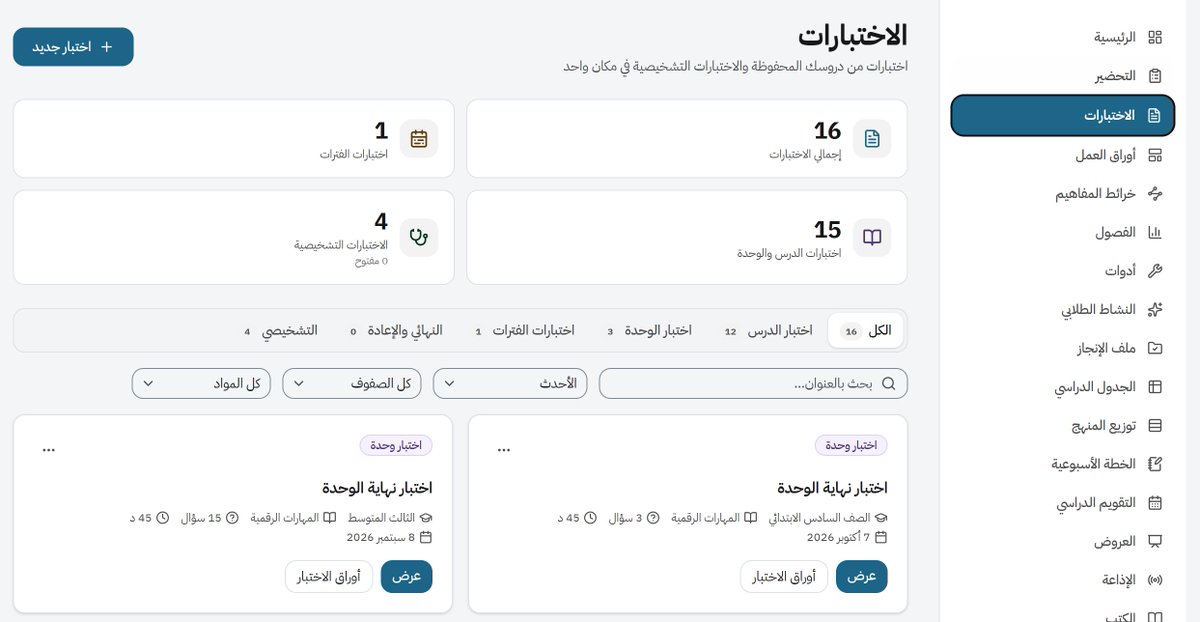Image resolution: width=1200 pixels, height=622 pixels.
Task: Open أوراق الاختبار for the 7 أكتوبر test
Action: coord(784,576)
